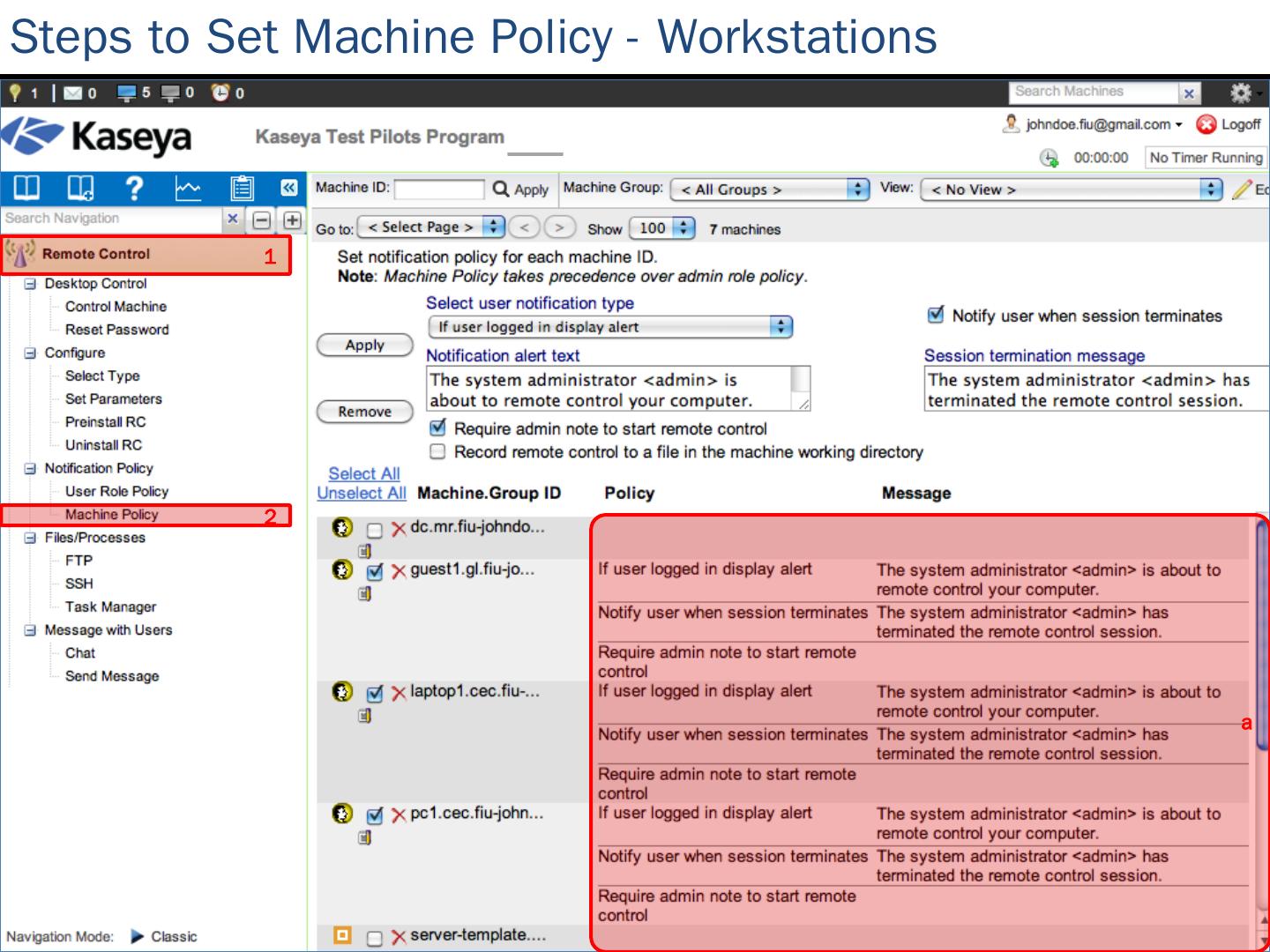The height and width of the screenshot is (952, 1270).
Task: Click the Machine ID input field
Action: pos(439,189)
